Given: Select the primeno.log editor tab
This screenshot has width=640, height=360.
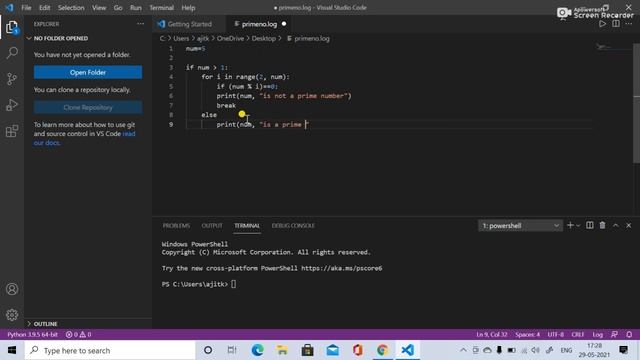Looking at the screenshot, I should (x=259, y=24).
